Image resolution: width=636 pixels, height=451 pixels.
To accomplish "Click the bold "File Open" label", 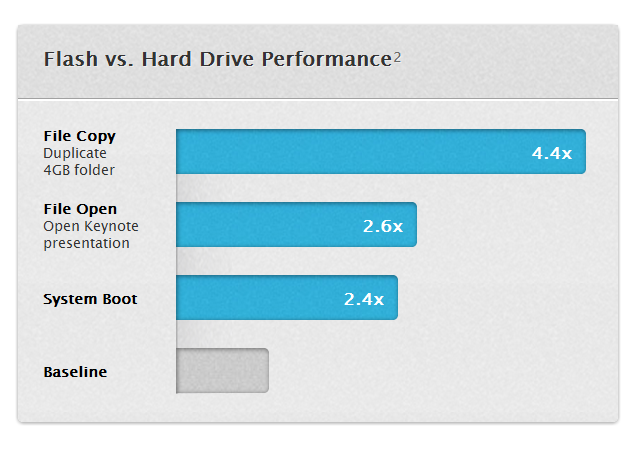I will click(80, 209).
